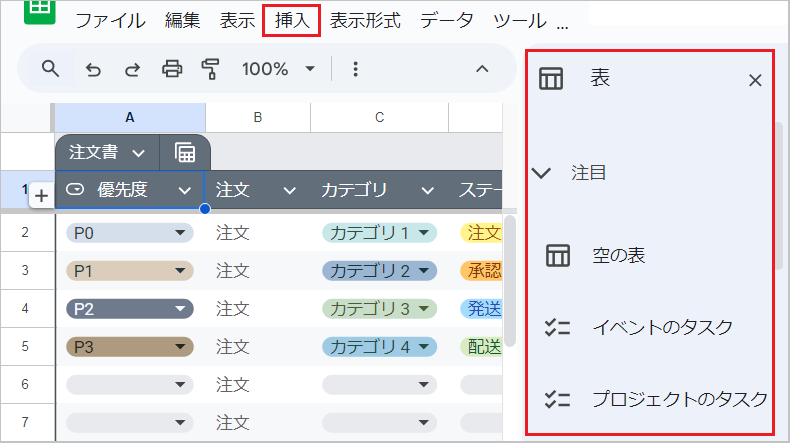Select row 2 header
791x445 pixels.
pyautogui.click(x=25, y=233)
